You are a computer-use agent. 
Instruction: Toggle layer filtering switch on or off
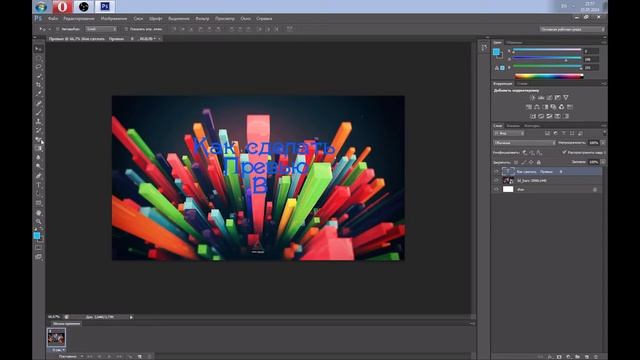(x=604, y=133)
